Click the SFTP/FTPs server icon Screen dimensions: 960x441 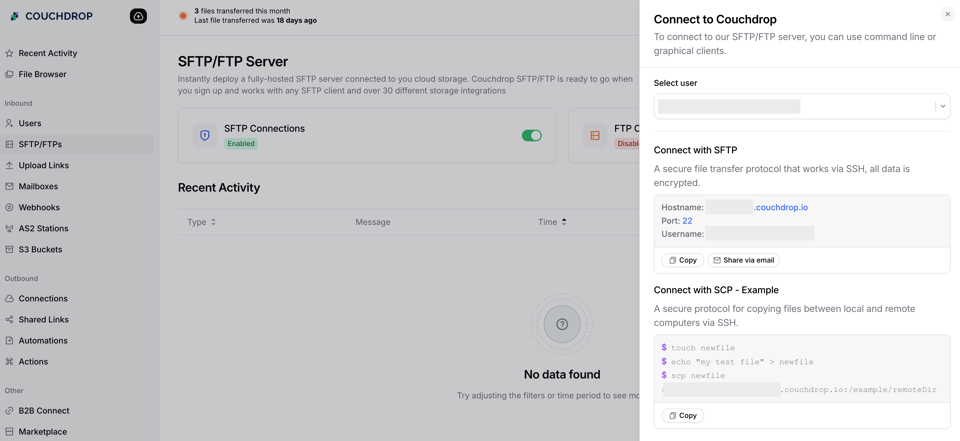(9, 145)
